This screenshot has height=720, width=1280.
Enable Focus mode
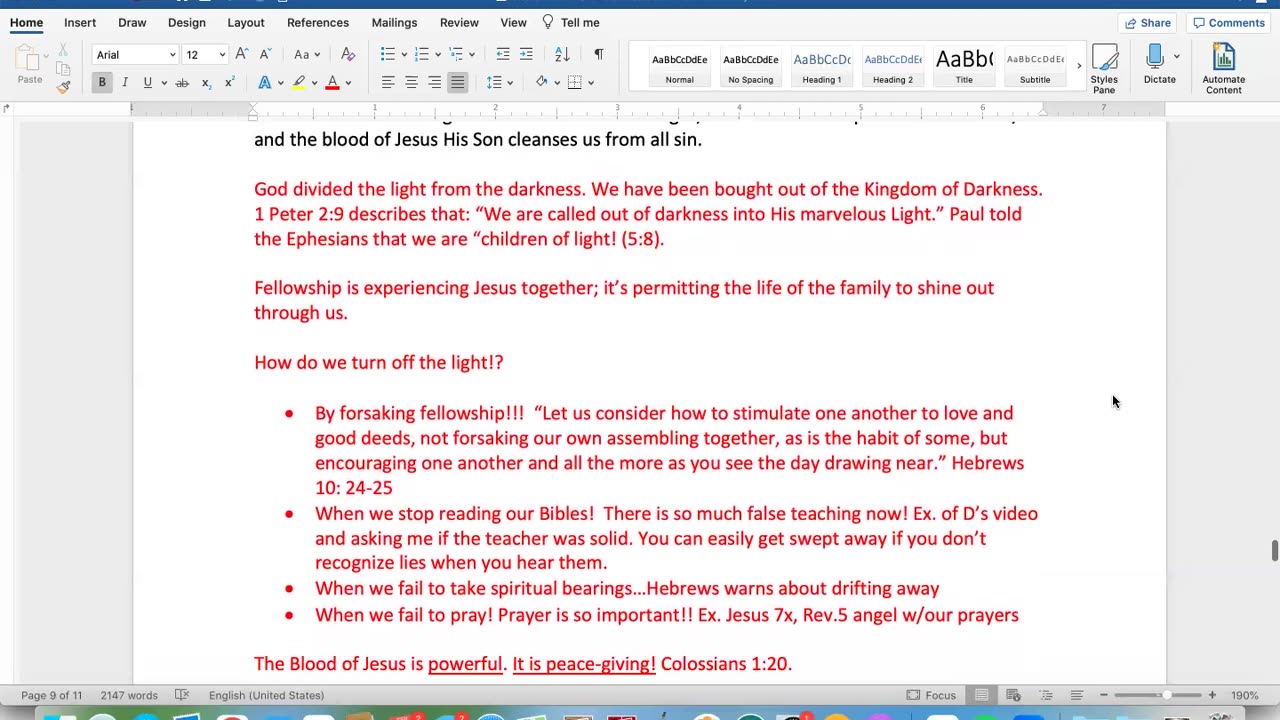(x=930, y=695)
